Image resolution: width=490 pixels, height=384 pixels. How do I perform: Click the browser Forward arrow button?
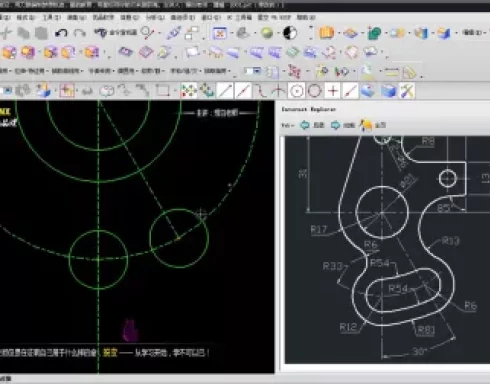[342, 125]
